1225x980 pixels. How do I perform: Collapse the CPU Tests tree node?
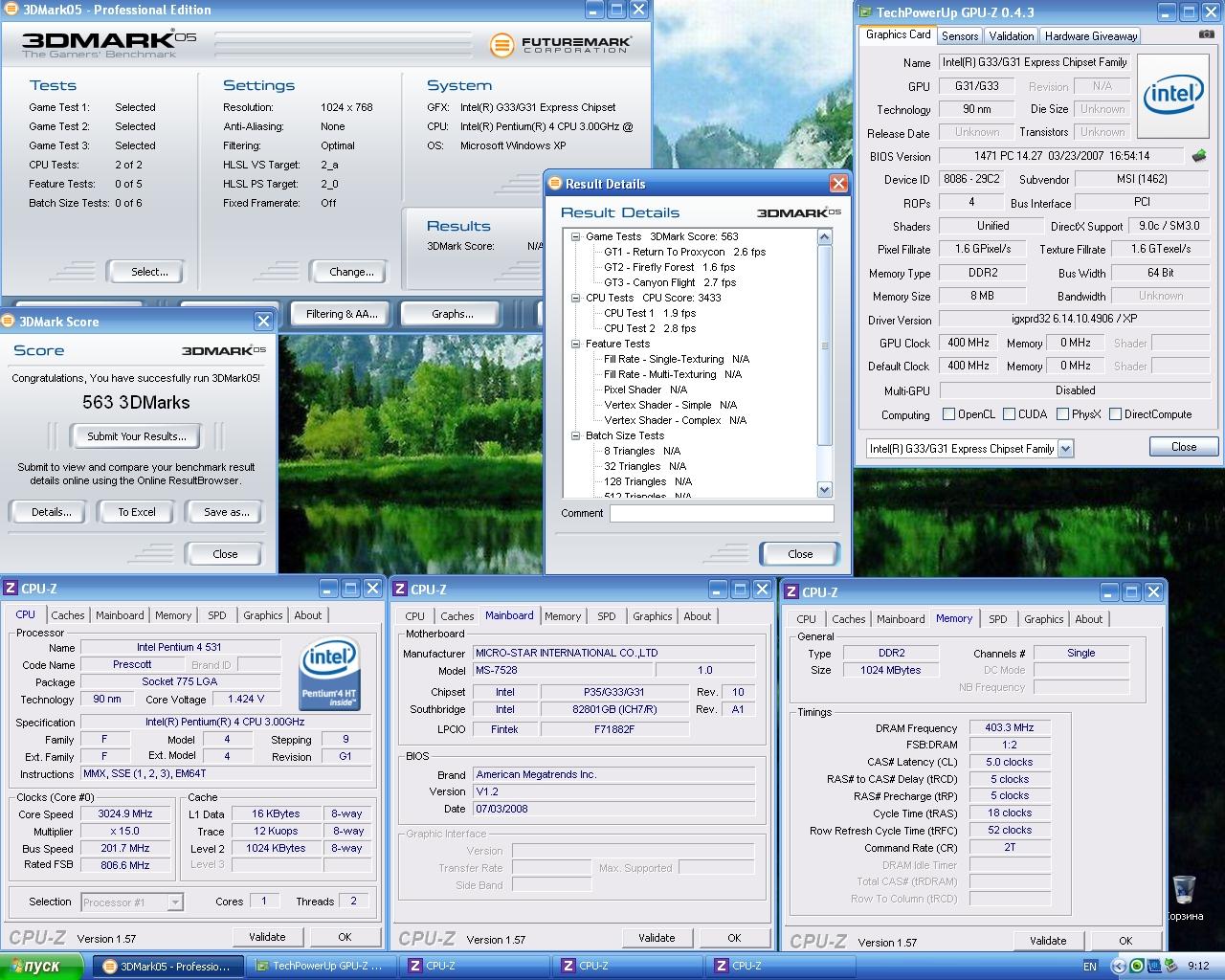pos(576,298)
